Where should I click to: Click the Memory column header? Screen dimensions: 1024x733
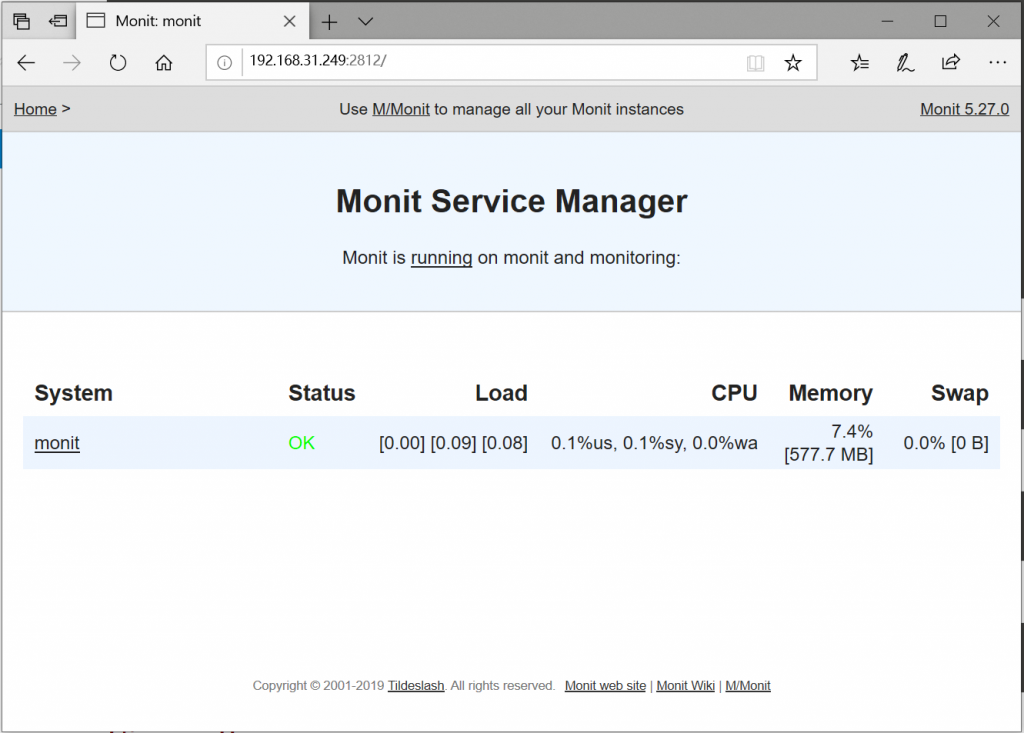[x=831, y=393]
